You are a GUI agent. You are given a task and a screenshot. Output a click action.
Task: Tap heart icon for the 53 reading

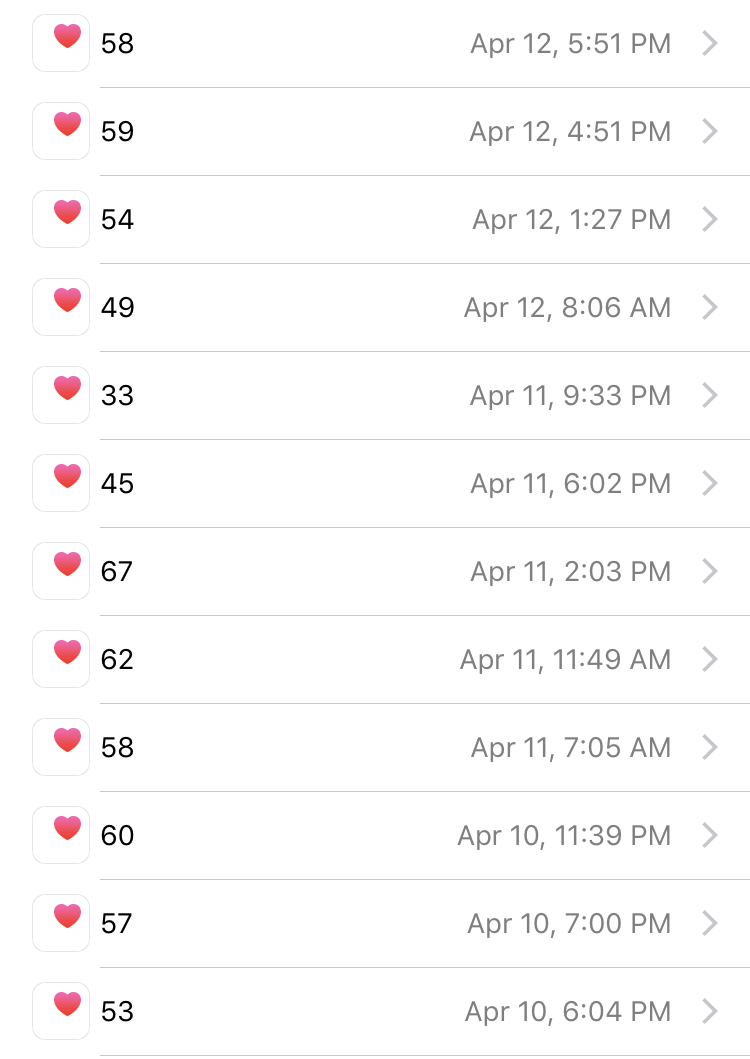point(61,1011)
